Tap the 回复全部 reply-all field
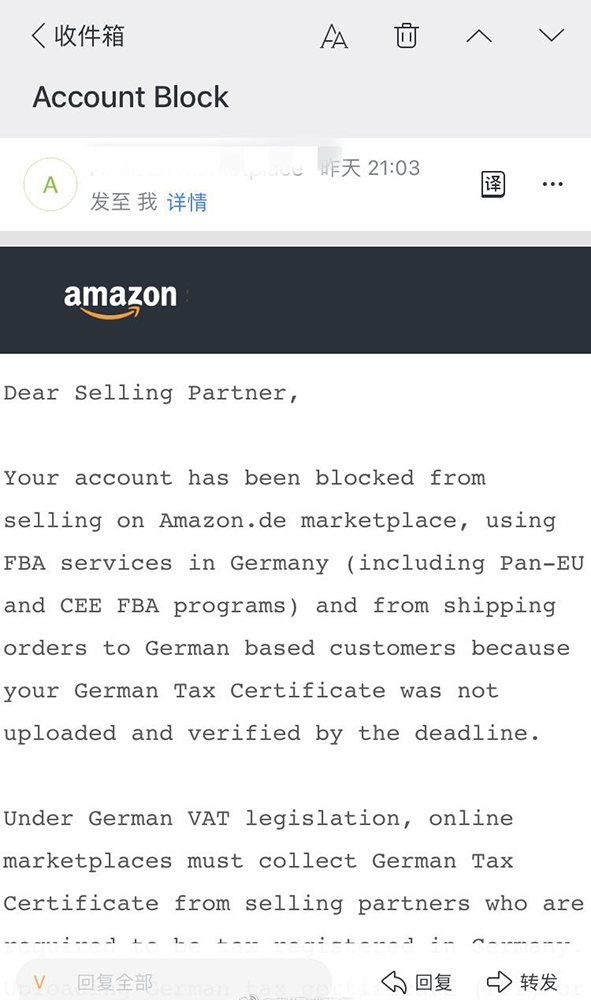The width and height of the screenshot is (591, 1000). pos(172,982)
